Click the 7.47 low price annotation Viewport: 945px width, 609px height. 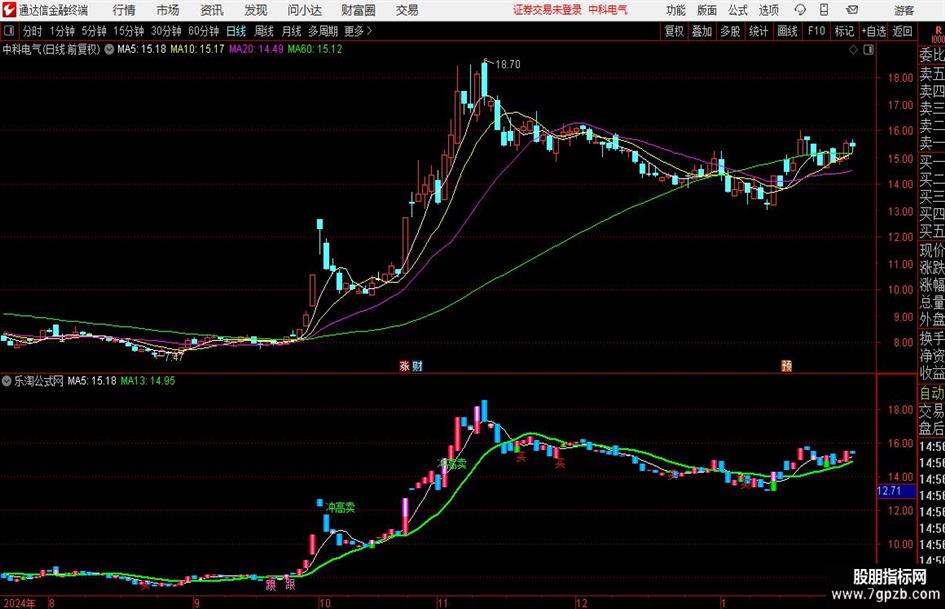point(174,357)
